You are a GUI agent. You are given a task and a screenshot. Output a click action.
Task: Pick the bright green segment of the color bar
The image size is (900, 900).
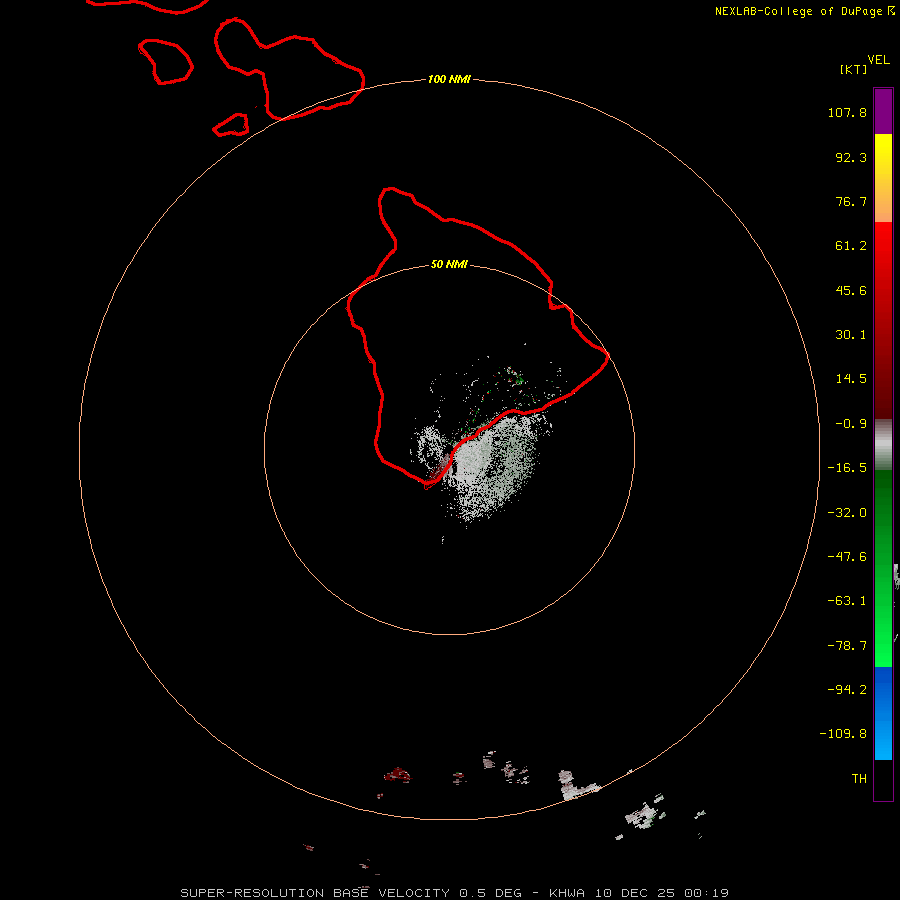pyautogui.click(x=883, y=568)
